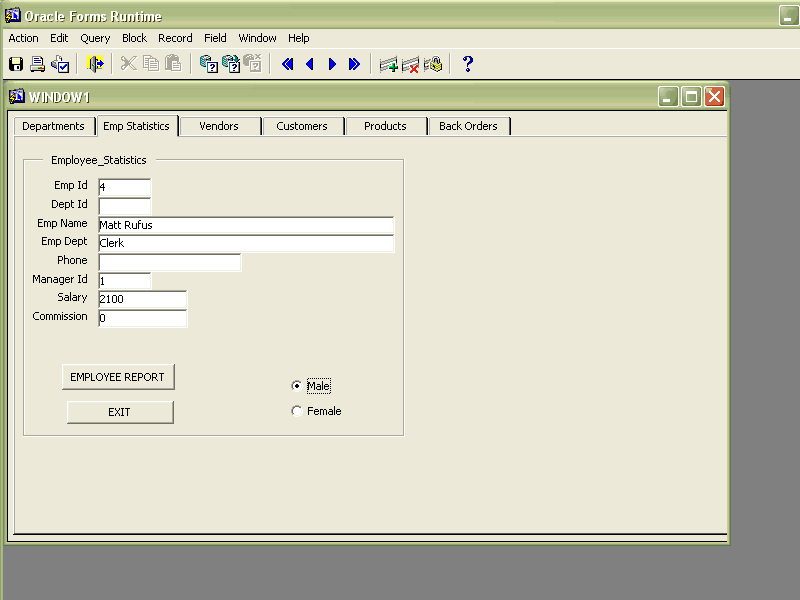Click the Print toolbar icon
Viewport: 800px width, 600px height.
[38, 64]
